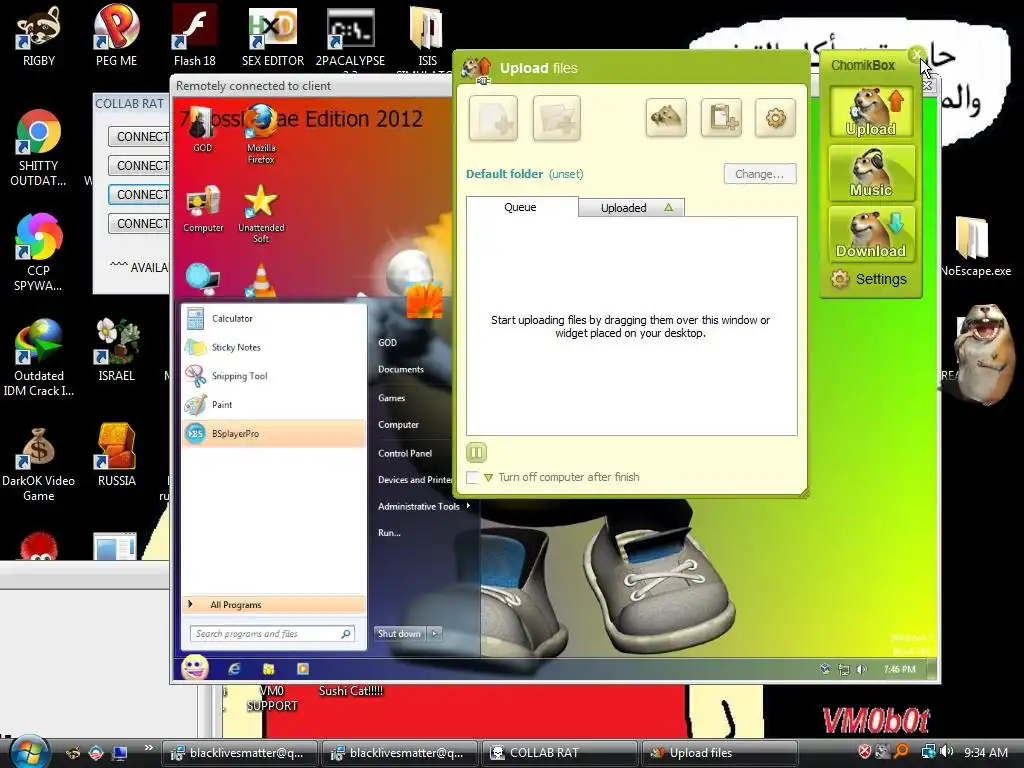Open Download in the ChomikBox widget
Viewport: 1024px width, 768px height.
point(871,234)
